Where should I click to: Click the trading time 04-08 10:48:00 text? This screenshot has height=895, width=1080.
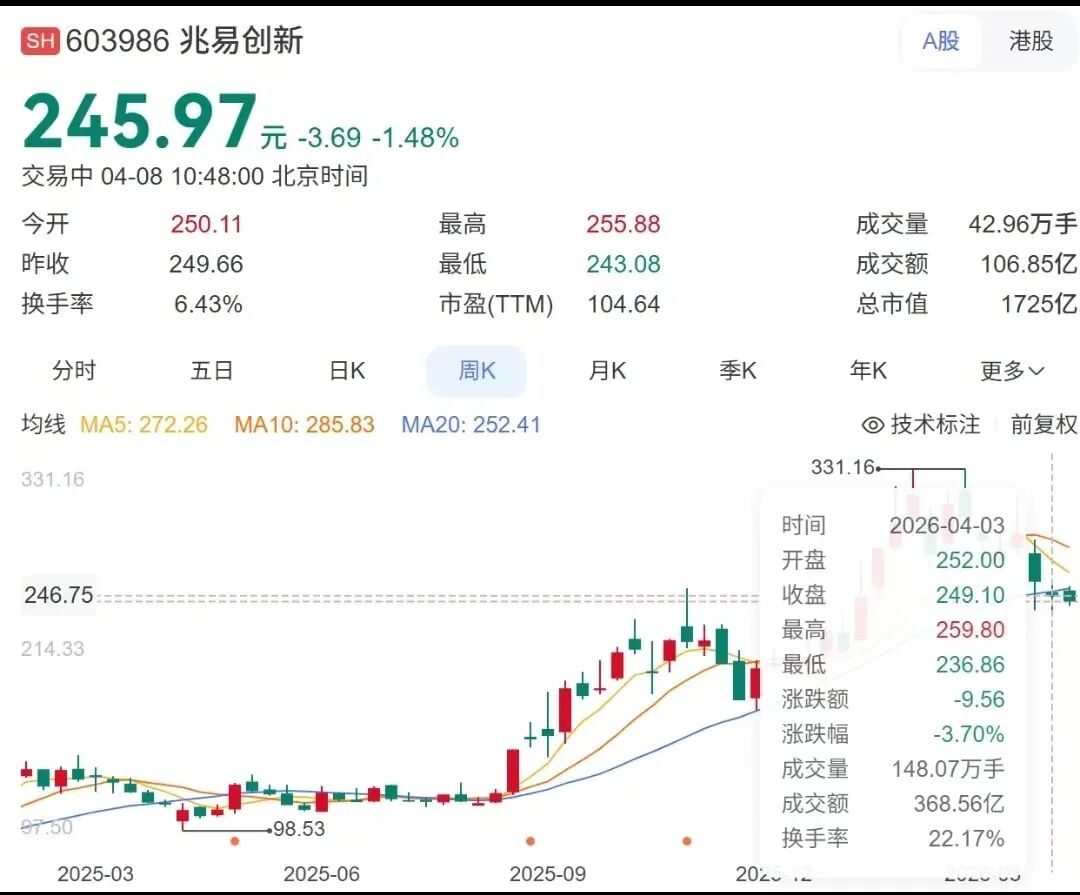pyautogui.click(x=183, y=176)
